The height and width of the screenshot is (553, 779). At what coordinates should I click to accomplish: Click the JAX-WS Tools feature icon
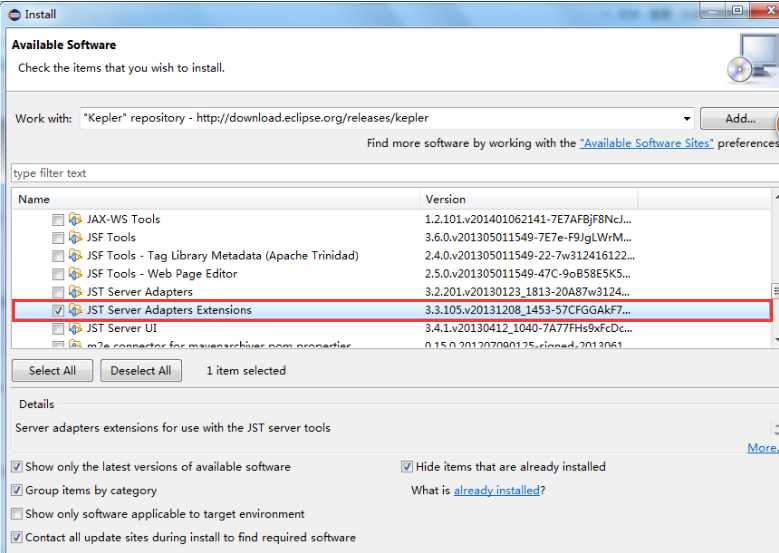[75, 219]
